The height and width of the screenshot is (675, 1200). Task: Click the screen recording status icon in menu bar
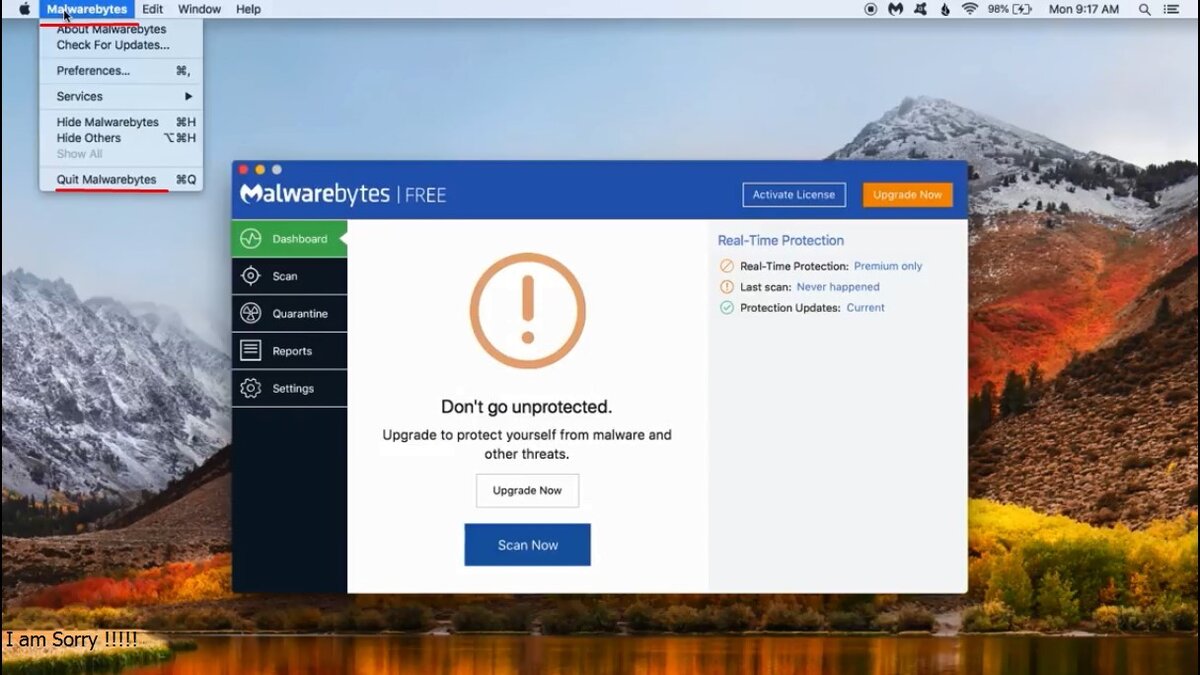point(870,9)
